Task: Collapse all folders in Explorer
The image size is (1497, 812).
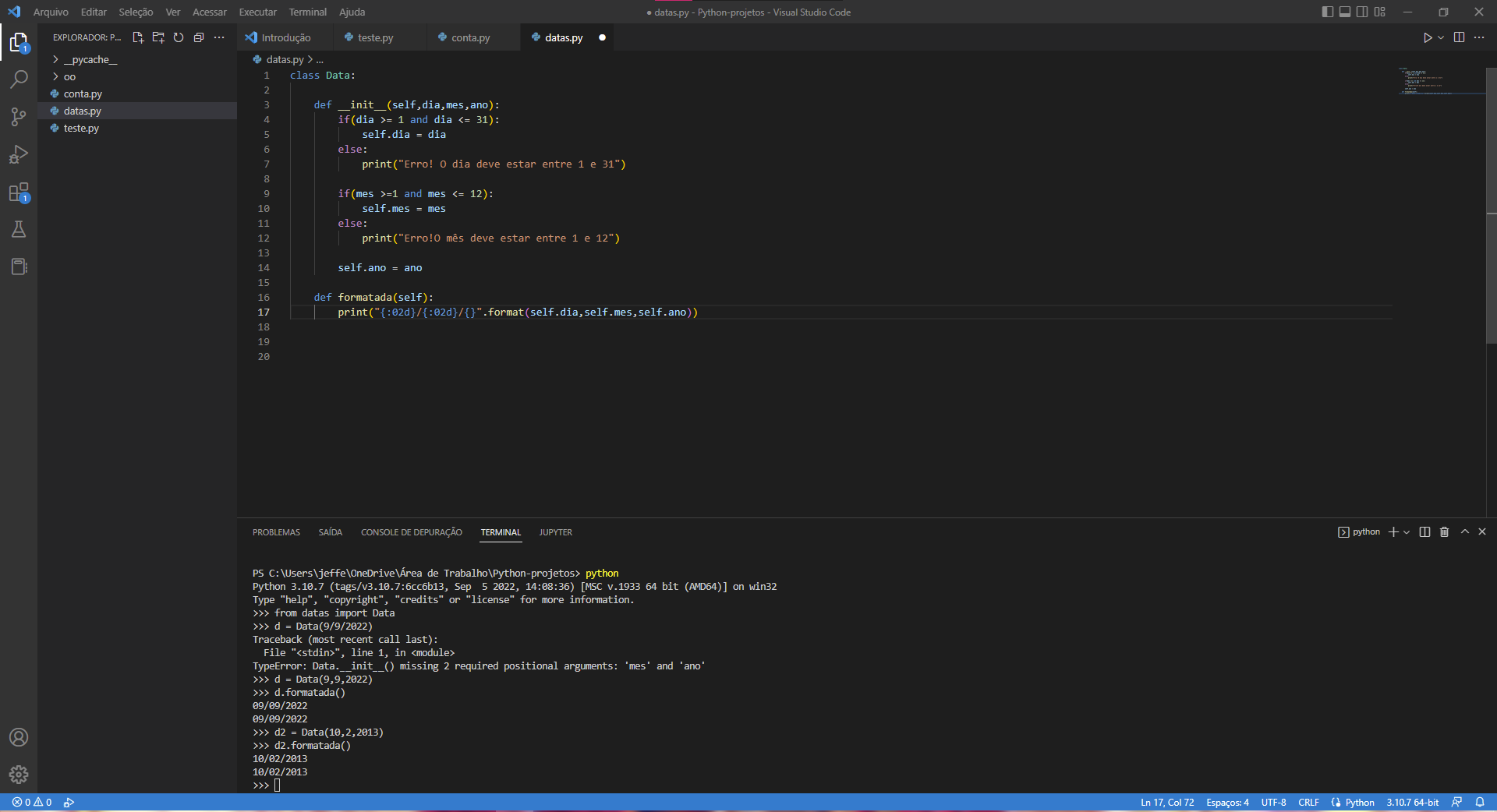Action: pyautogui.click(x=199, y=37)
